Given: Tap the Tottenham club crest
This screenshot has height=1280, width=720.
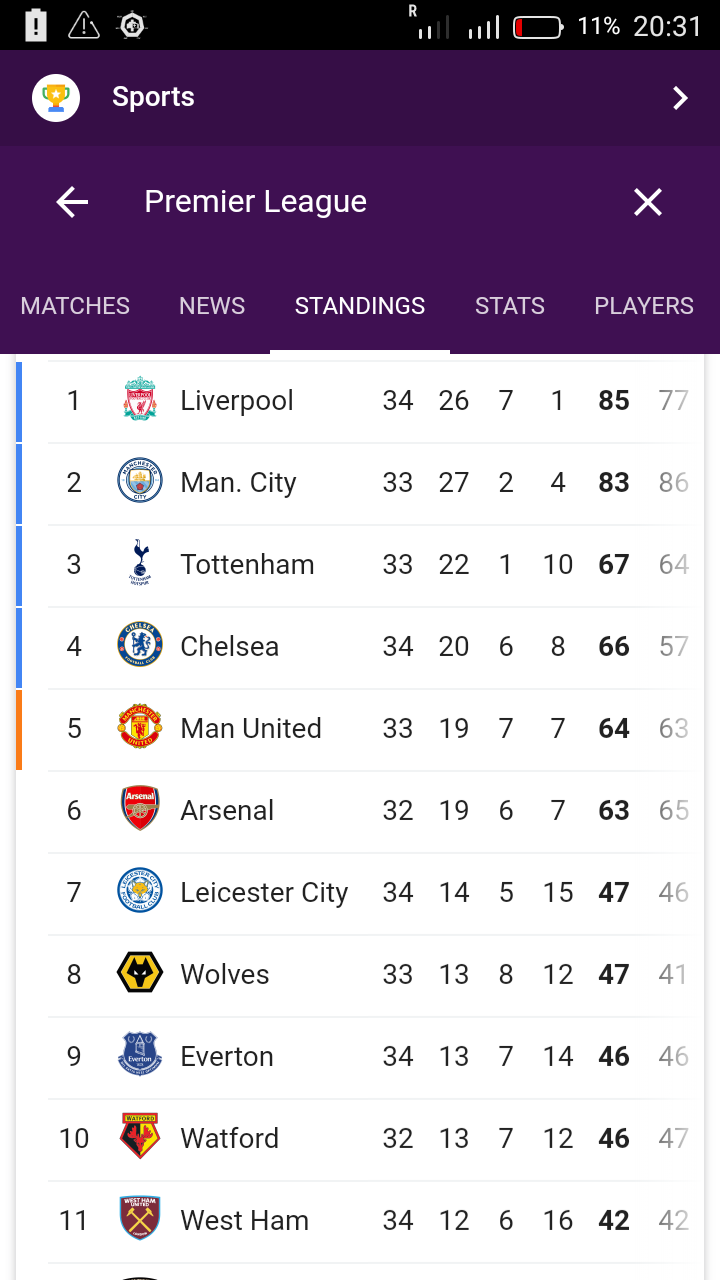Looking at the screenshot, I should tap(140, 564).
